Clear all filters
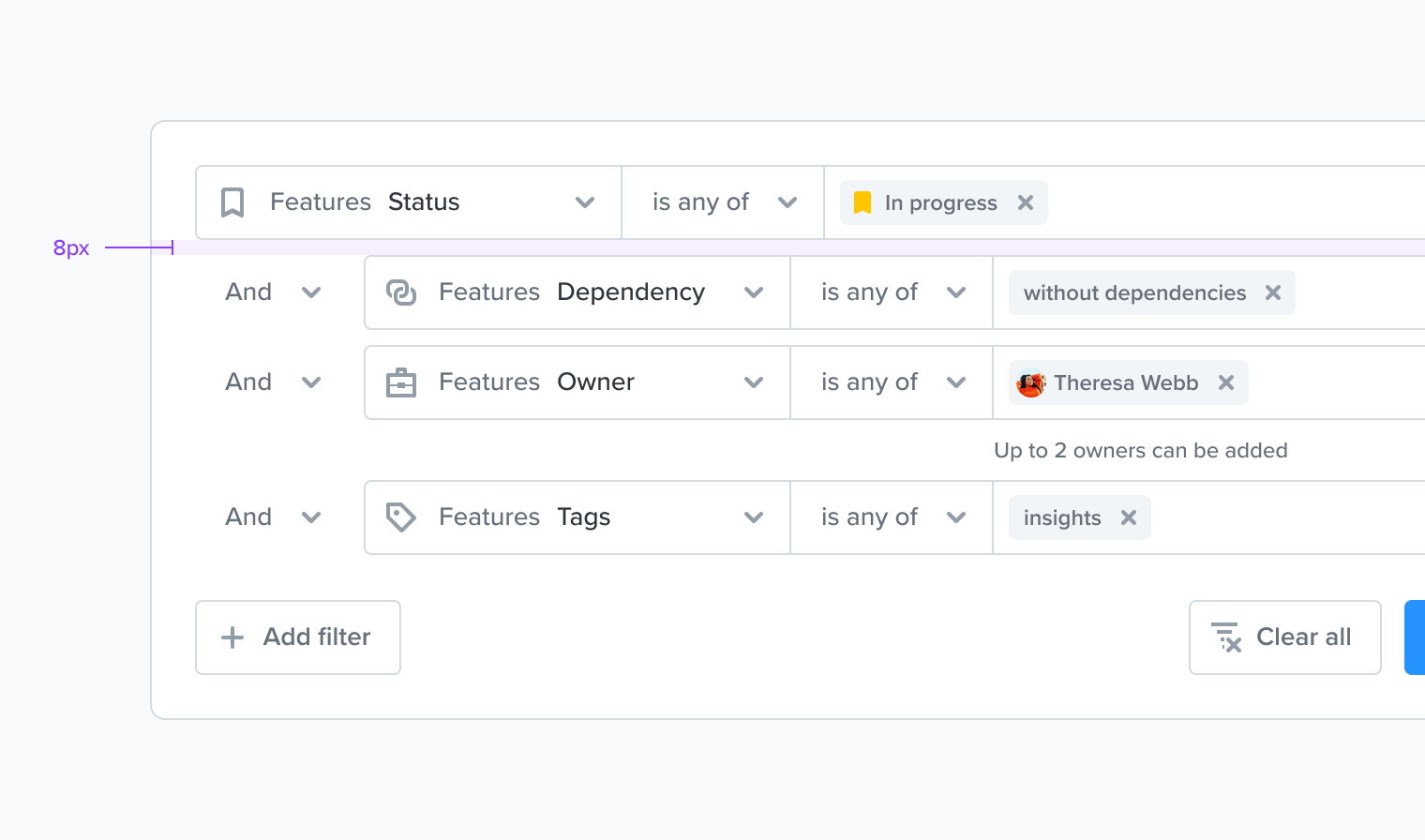 tap(1285, 637)
